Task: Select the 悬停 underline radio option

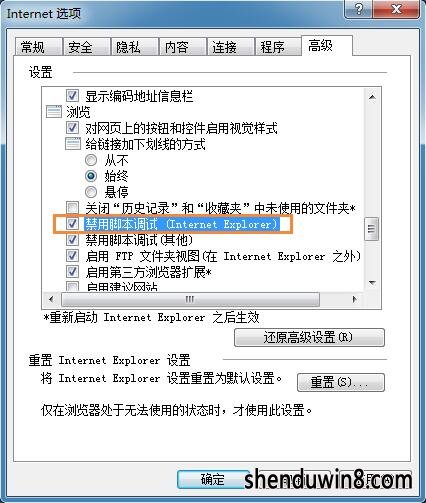Action: coord(91,192)
